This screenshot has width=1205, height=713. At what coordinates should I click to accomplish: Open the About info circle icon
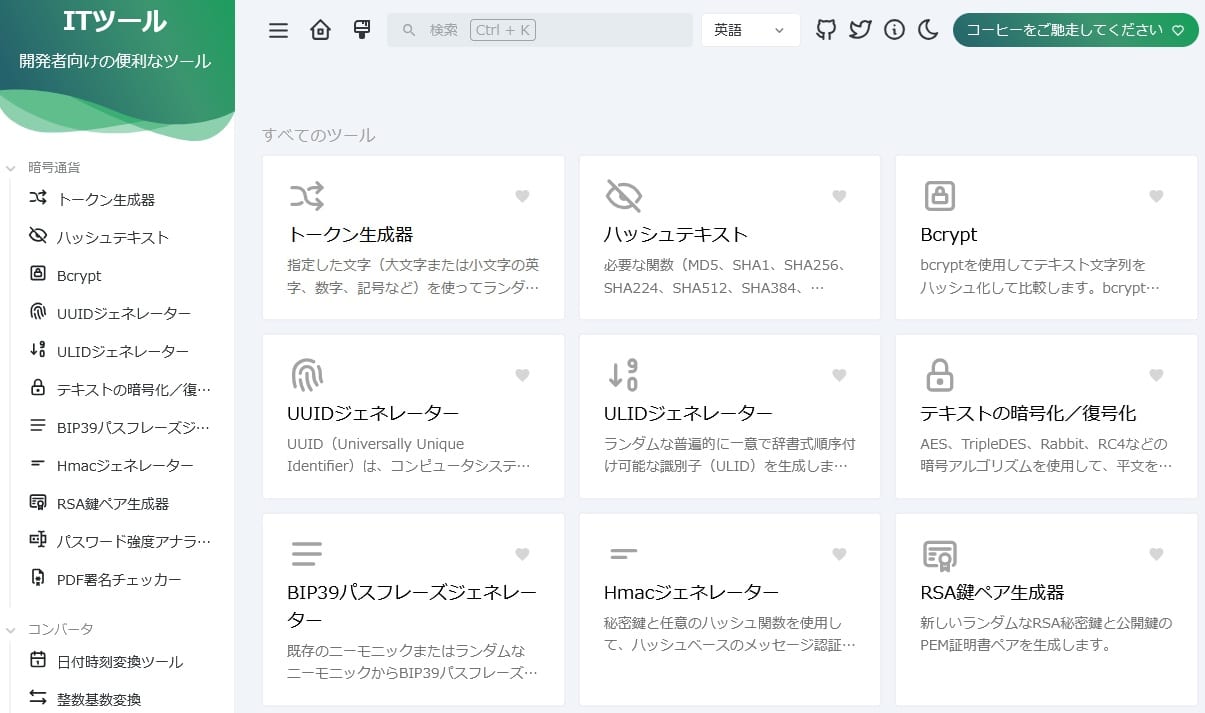(895, 30)
